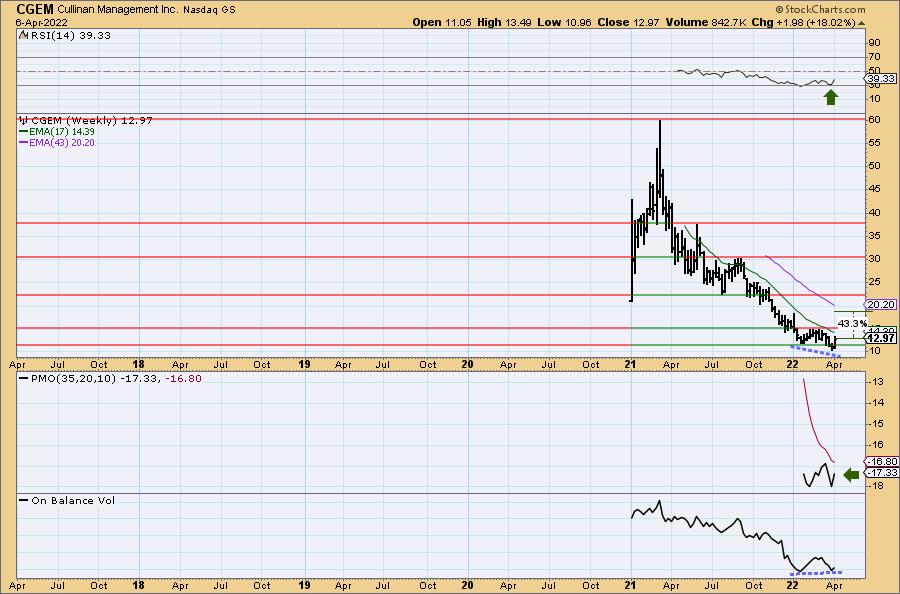Viewport: 900px width, 594px height.
Task: Select the RSI(14) 39.33 indicator label
Action: click(x=69, y=35)
